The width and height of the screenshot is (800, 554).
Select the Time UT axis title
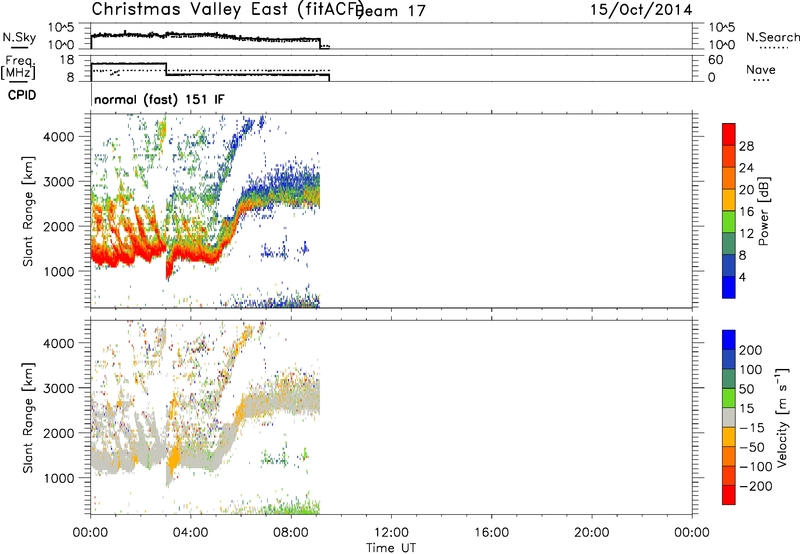tap(391, 548)
